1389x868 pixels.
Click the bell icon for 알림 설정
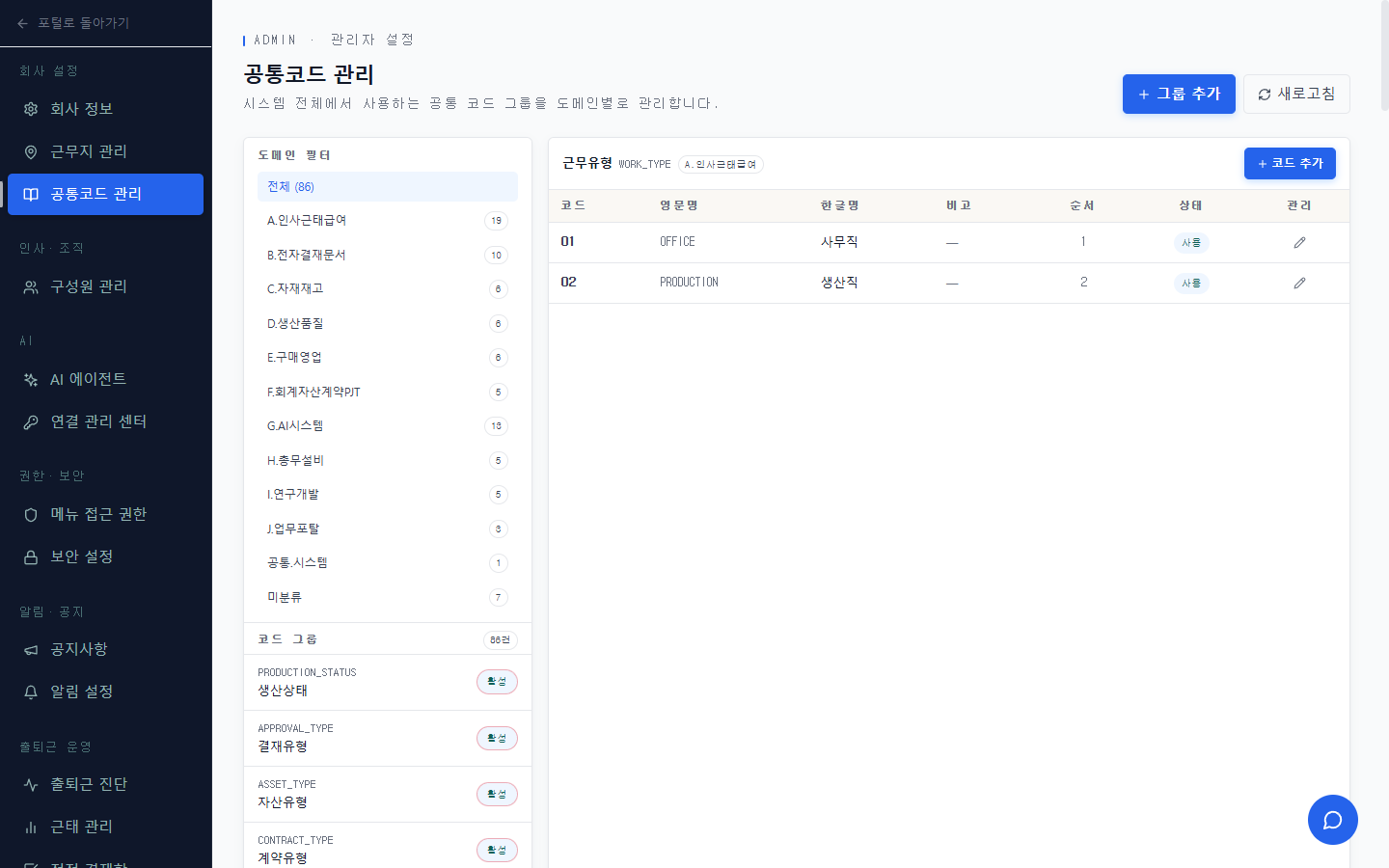click(x=31, y=692)
